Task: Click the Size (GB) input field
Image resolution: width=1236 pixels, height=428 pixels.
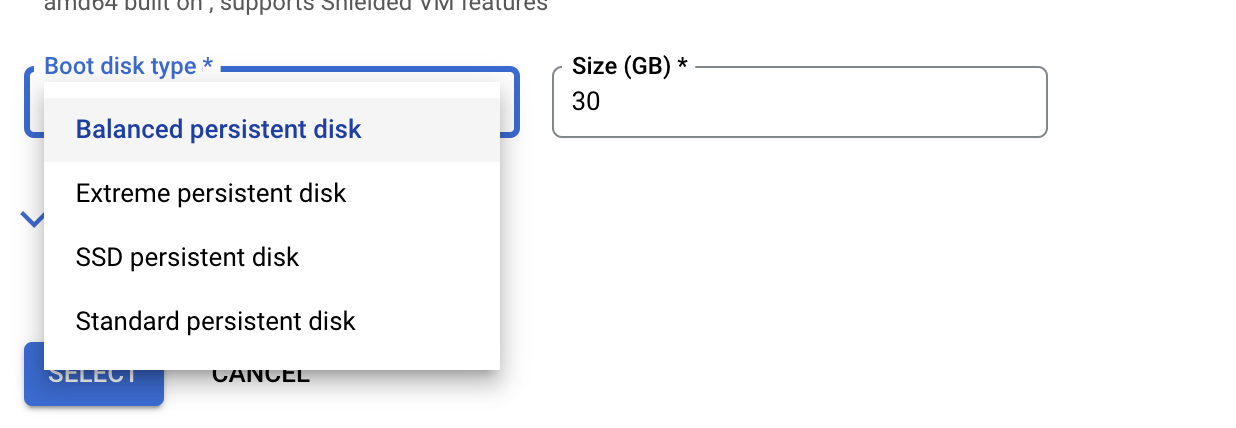Action: coord(798,102)
